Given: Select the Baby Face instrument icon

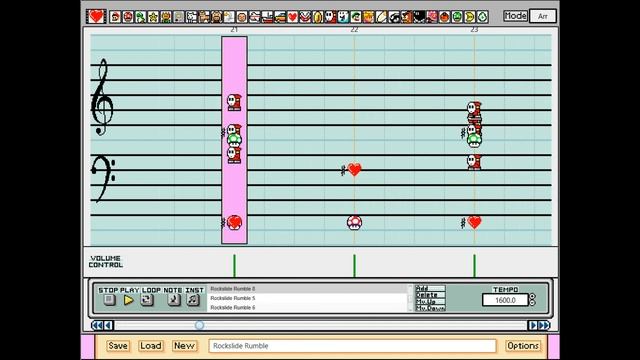Looking at the screenshot, I should click(x=242, y=17).
